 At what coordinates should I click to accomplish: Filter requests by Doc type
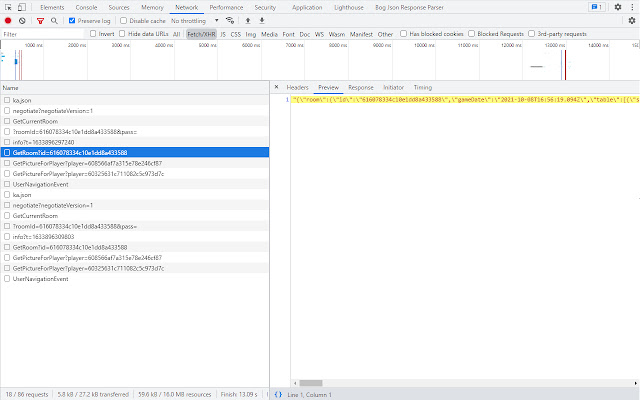pos(304,34)
